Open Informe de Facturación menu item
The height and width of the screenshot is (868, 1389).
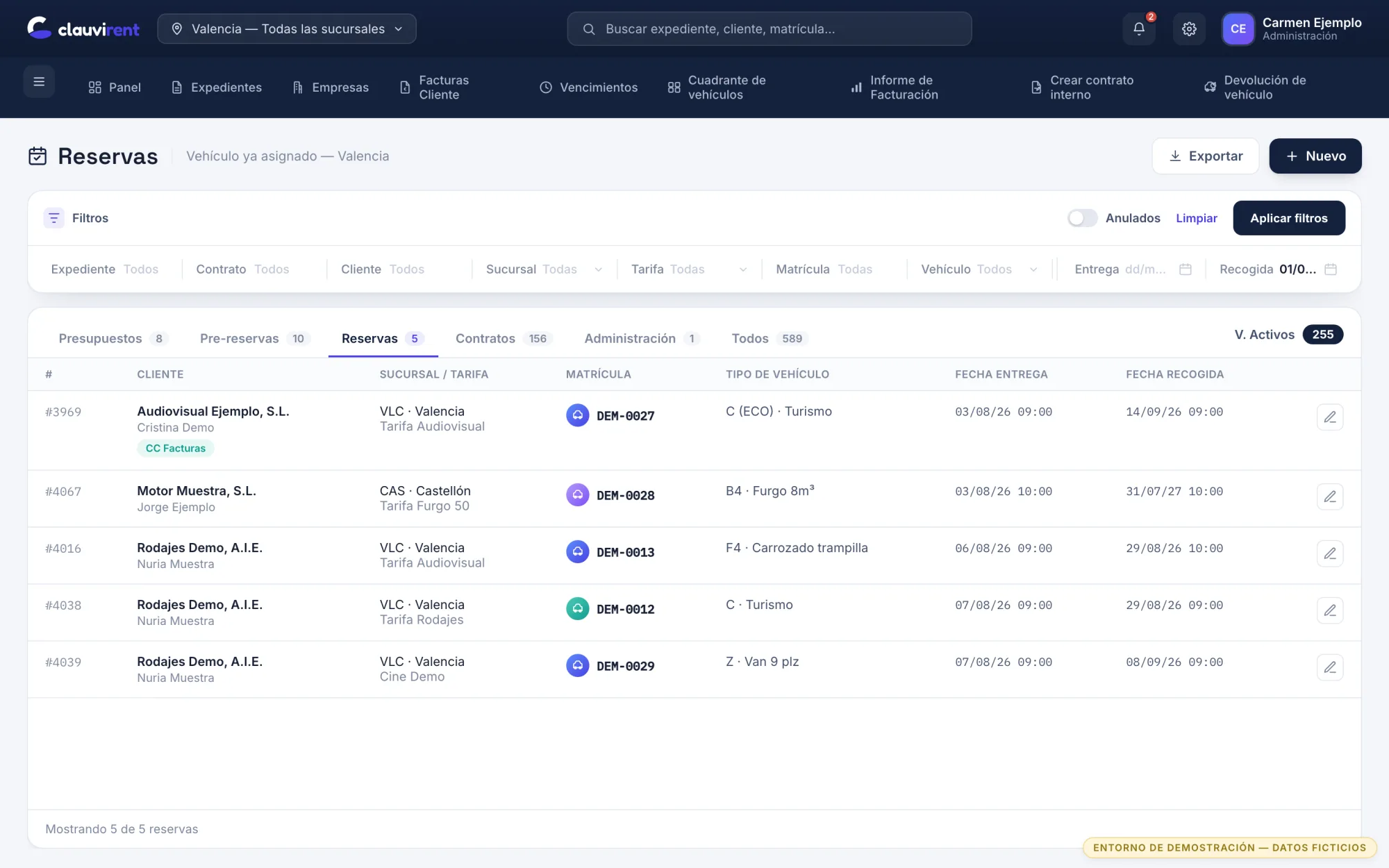point(895,87)
